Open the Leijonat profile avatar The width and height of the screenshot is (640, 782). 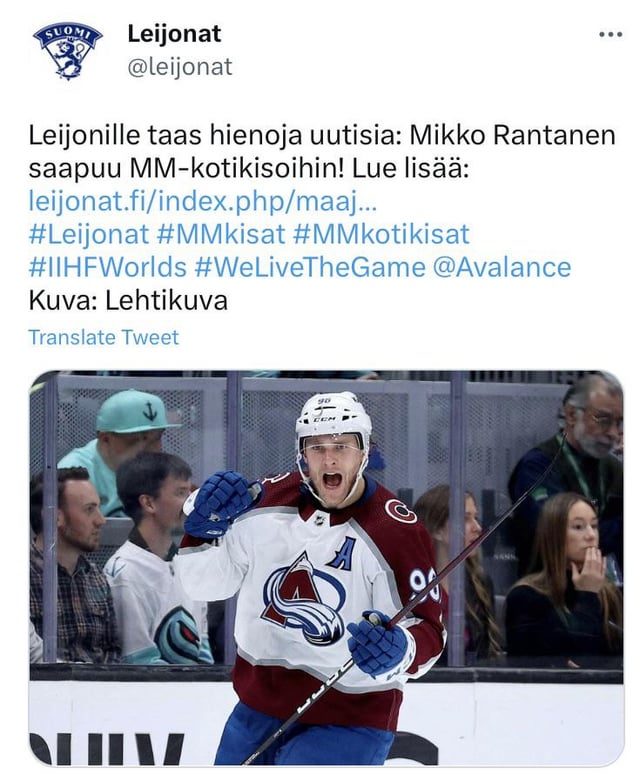click(x=67, y=50)
